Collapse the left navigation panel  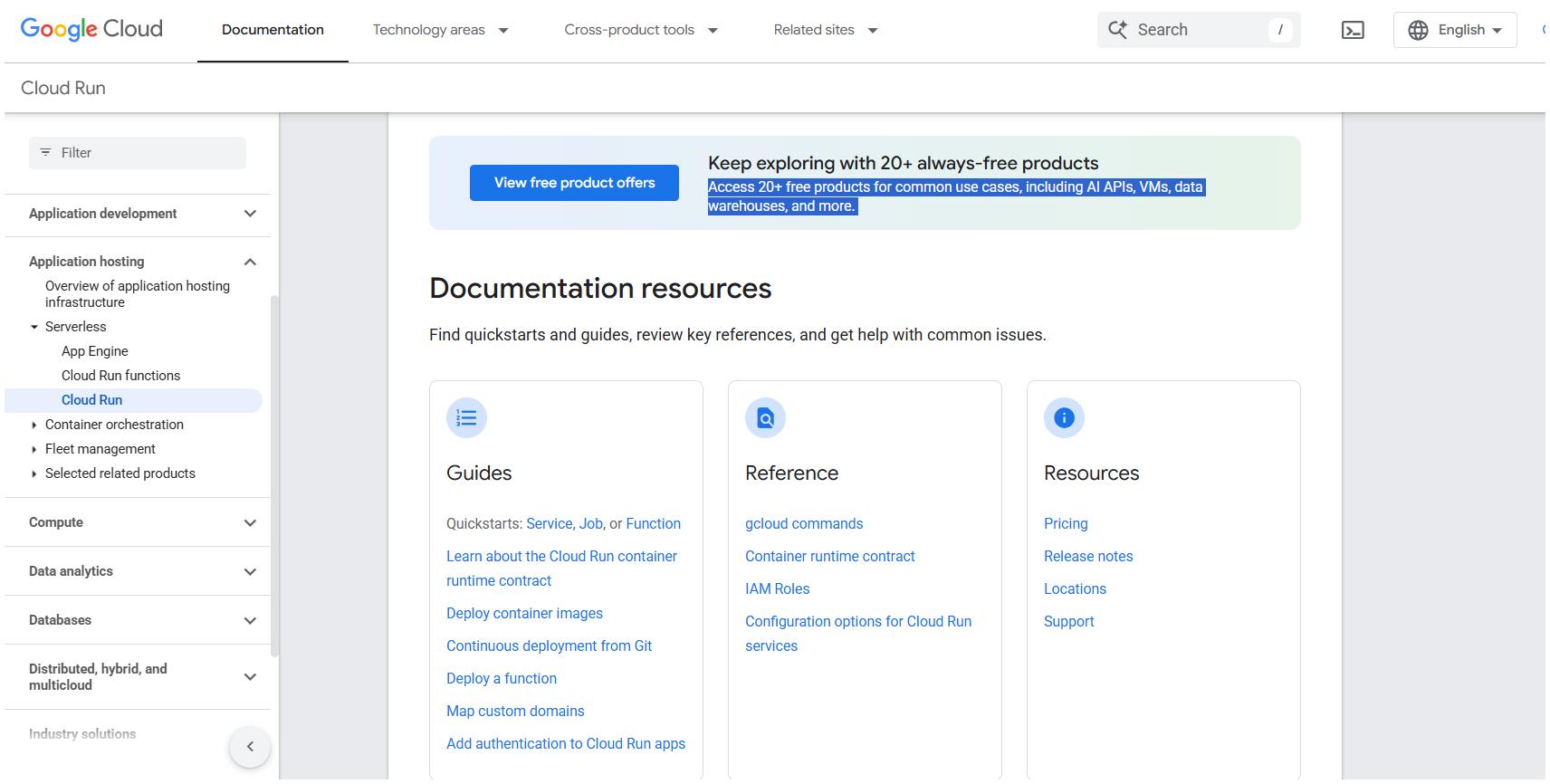[250, 747]
